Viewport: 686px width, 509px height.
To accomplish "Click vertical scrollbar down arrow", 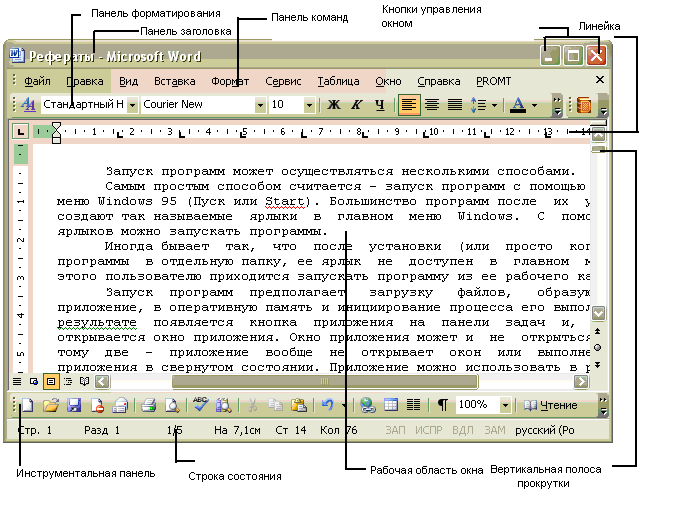I will click(598, 313).
